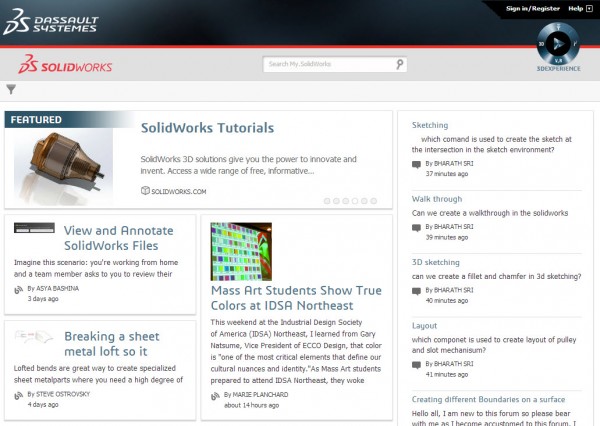Click author name MARIE PLANCHARD
The width and height of the screenshot is (600, 426).
[261, 395]
